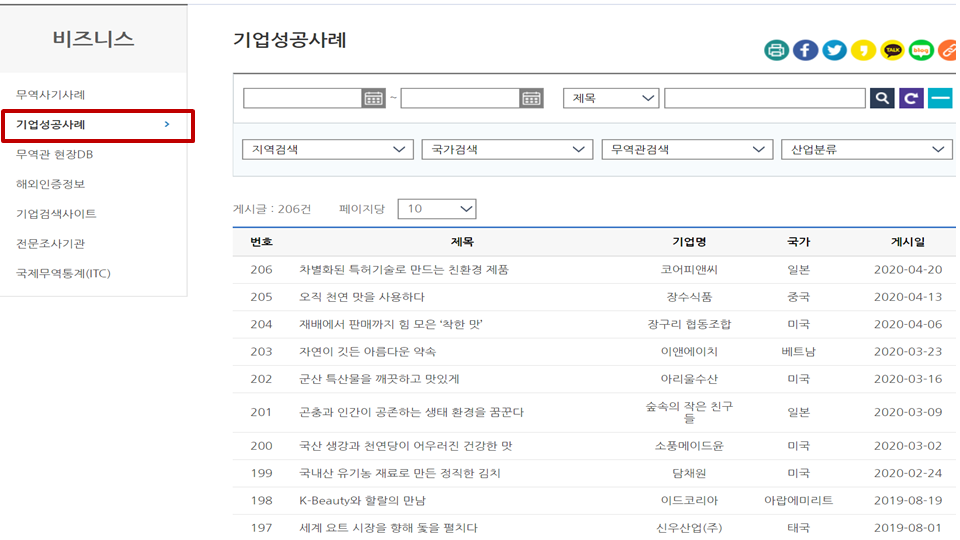Click the 기업명 column header
The height and width of the screenshot is (540, 960).
[689, 242]
